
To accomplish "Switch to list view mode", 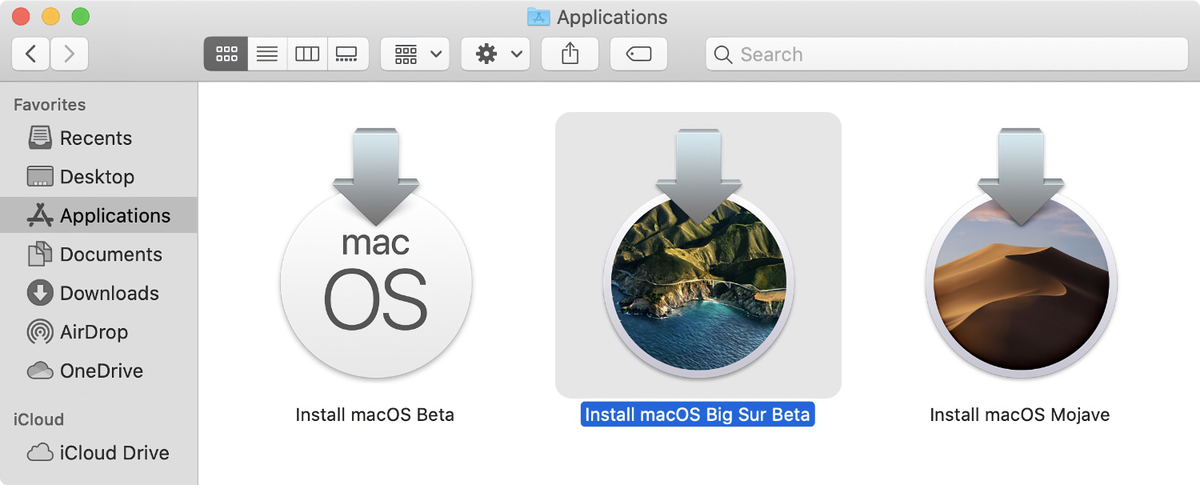I will (267, 54).
